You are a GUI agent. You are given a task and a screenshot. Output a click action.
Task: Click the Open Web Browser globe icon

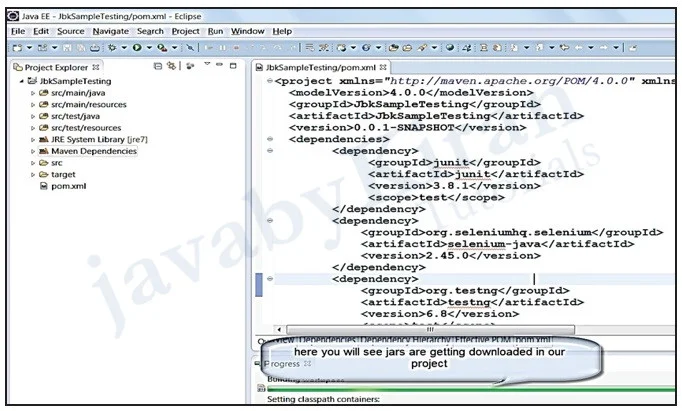pos(450,48)
